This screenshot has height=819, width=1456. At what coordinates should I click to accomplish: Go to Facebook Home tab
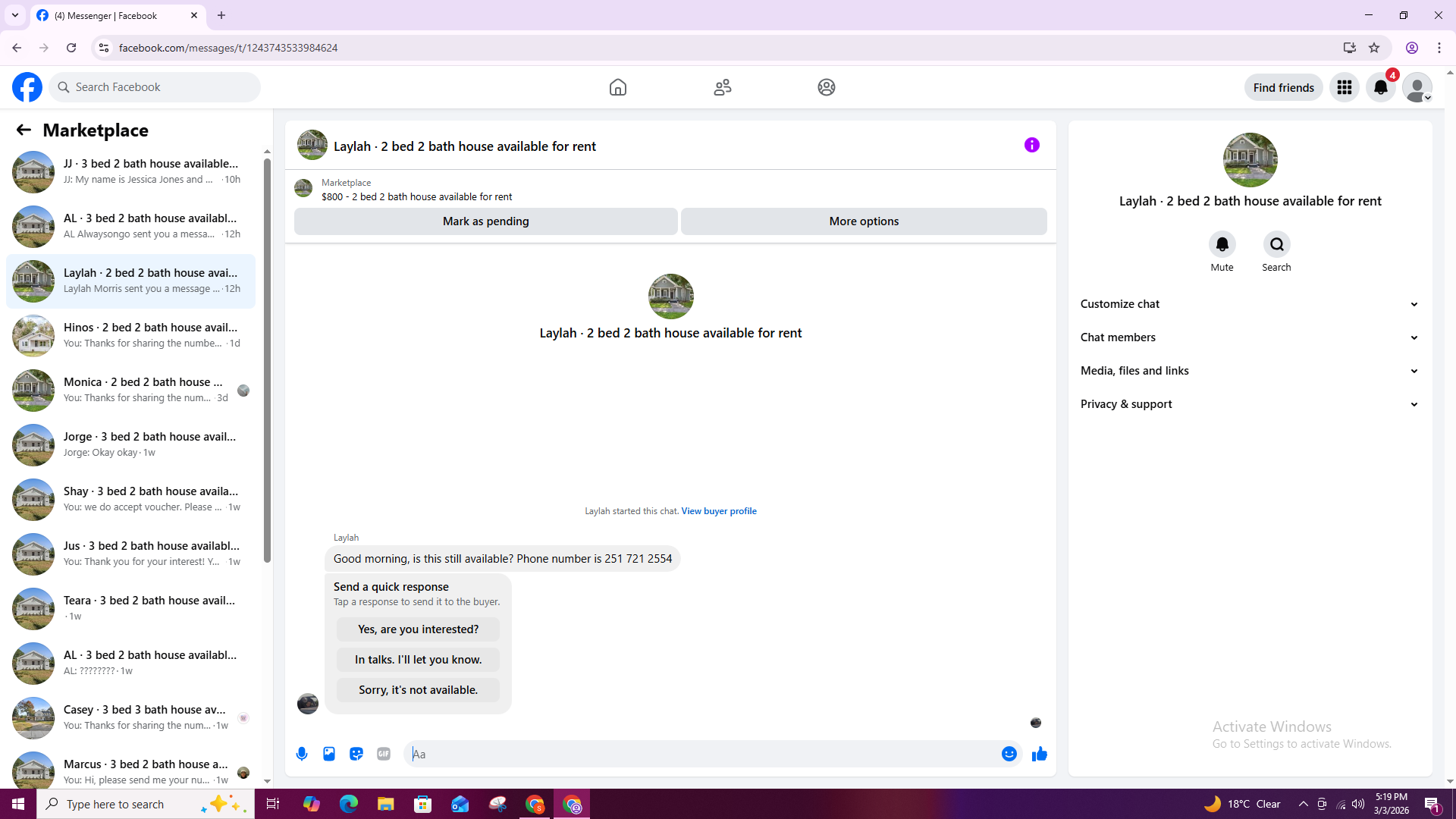[618, 87]
